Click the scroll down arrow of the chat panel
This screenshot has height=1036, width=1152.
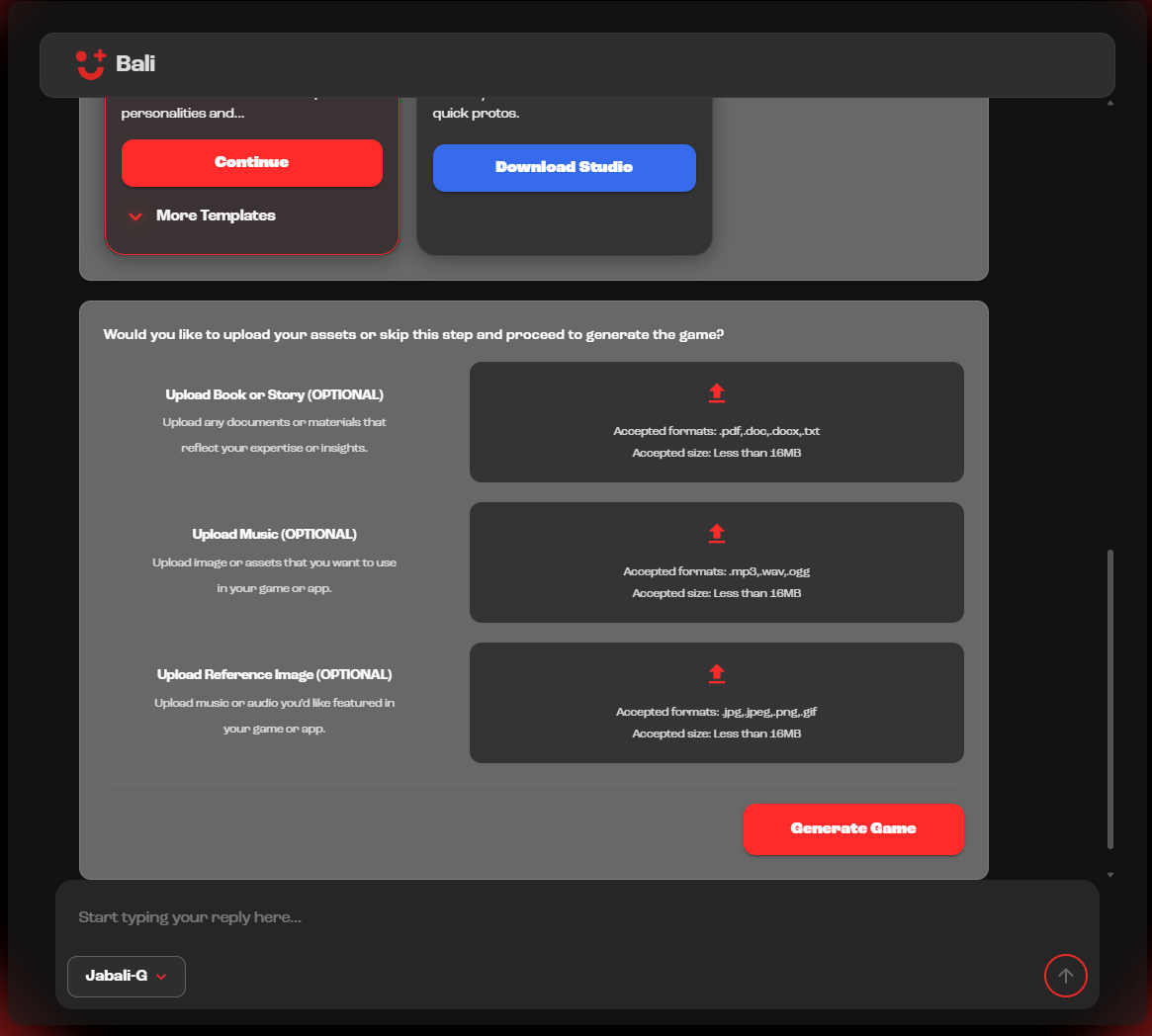pos(1109,874)
